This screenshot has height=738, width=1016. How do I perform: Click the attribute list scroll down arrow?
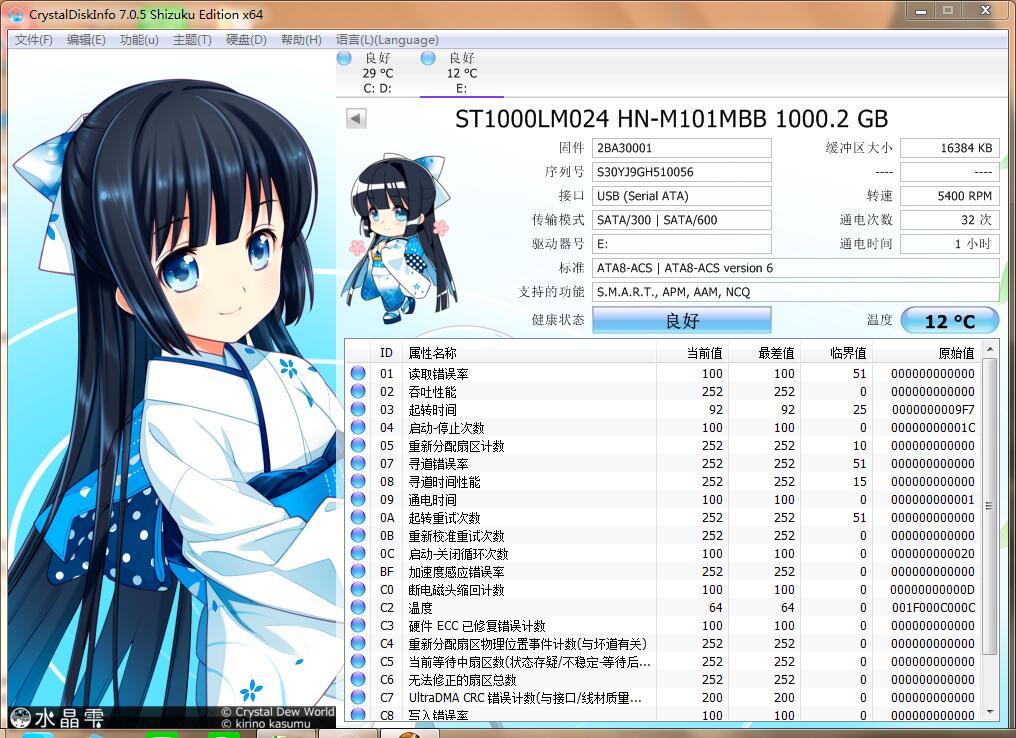(x=989, y=711)
